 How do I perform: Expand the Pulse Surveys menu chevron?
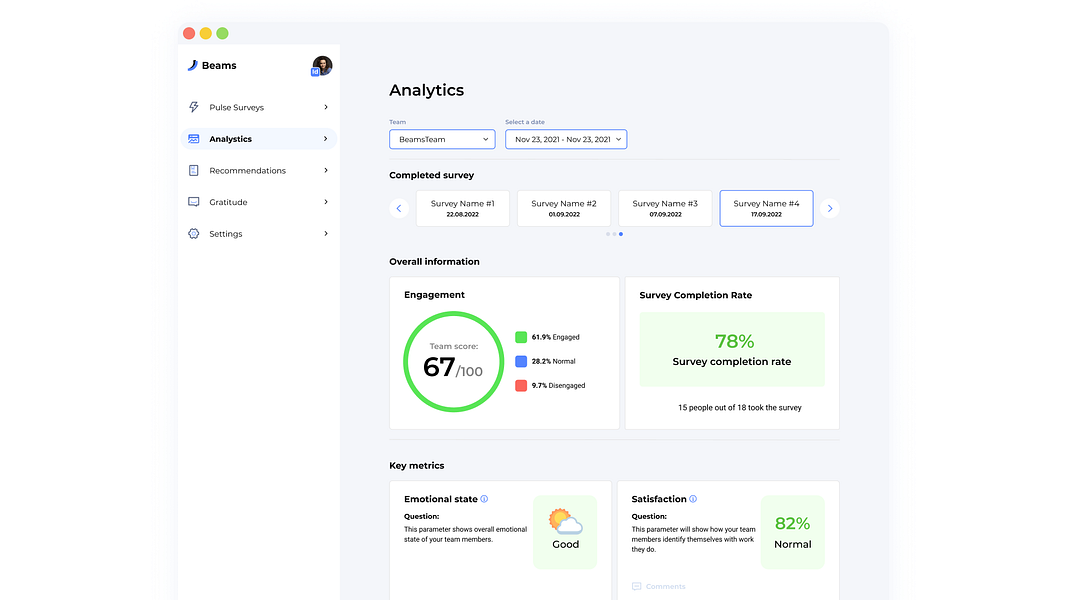click(326, 107)
